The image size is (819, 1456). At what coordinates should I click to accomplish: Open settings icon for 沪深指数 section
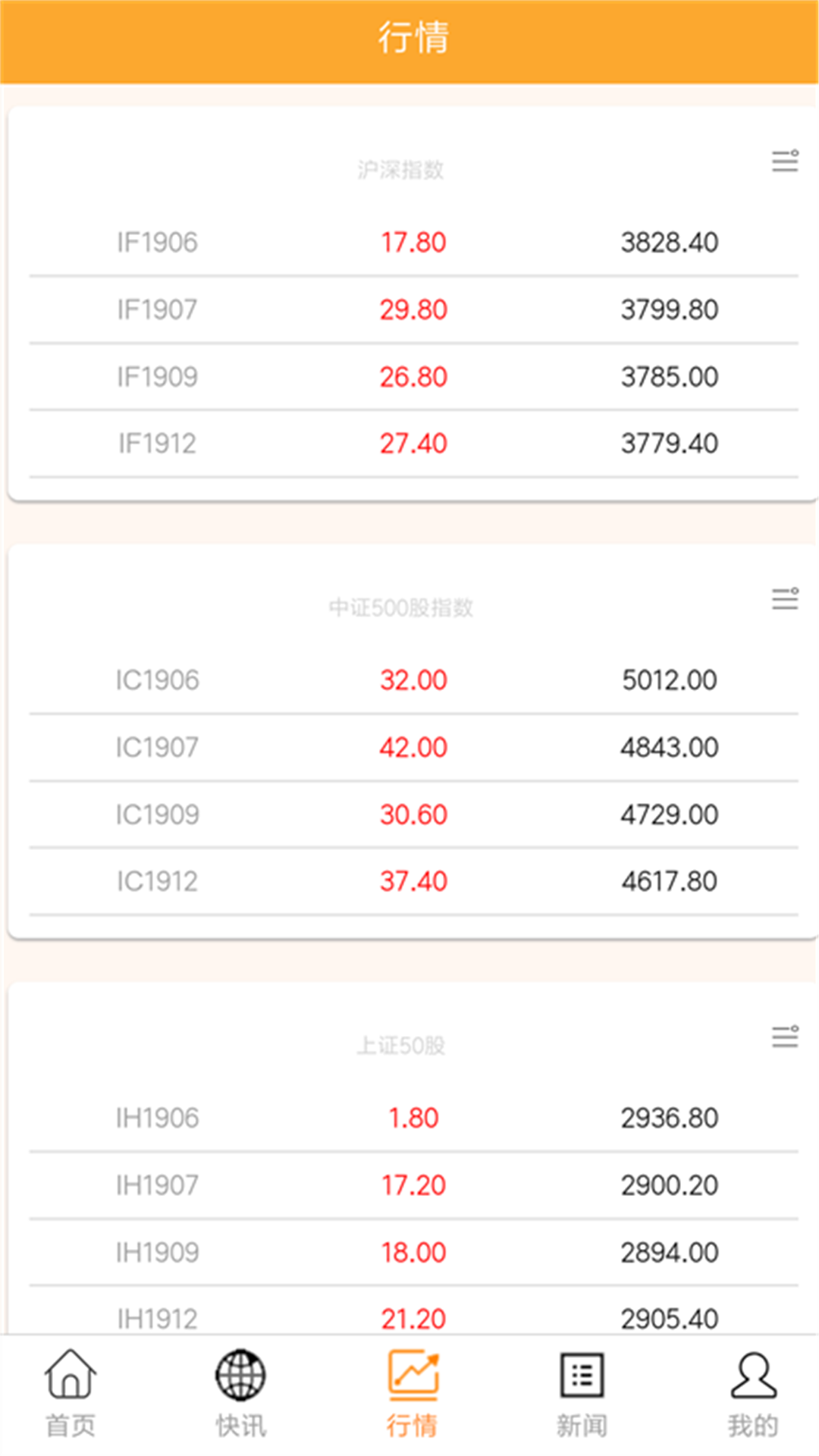click(785, 161)
